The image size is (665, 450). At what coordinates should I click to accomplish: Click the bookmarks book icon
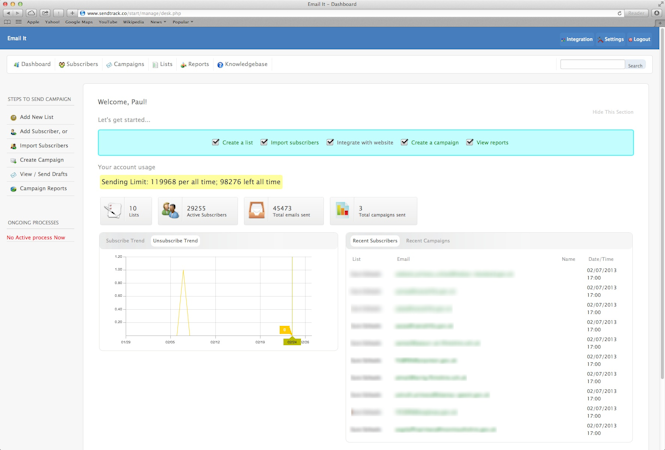[x=8, y=22]
